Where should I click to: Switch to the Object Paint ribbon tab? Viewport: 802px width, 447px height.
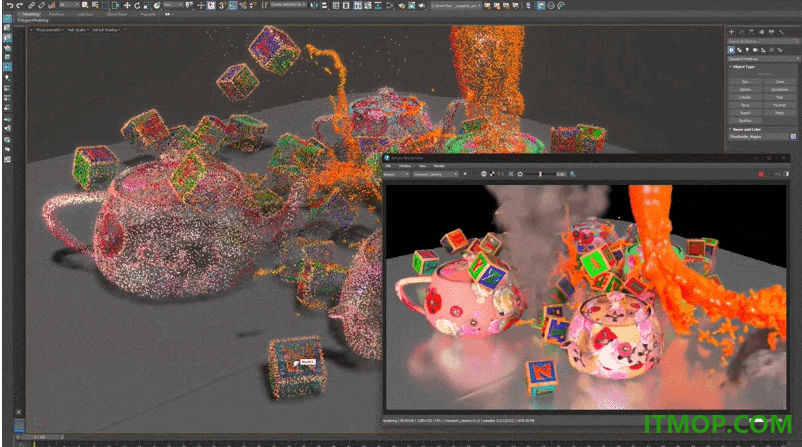(x=117, y=14)
